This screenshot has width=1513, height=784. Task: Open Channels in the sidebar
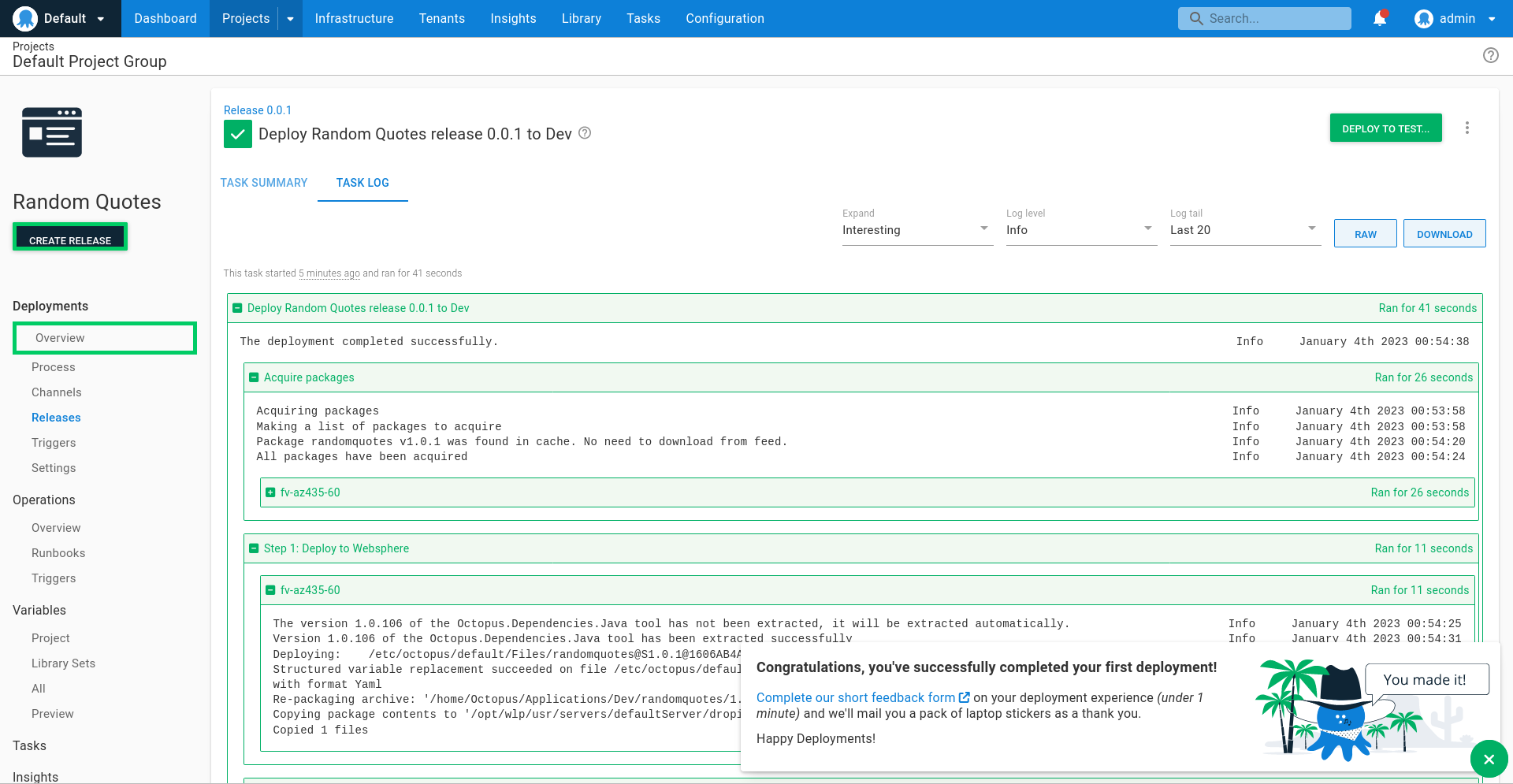pyautogui.click(x=57, y=392)
